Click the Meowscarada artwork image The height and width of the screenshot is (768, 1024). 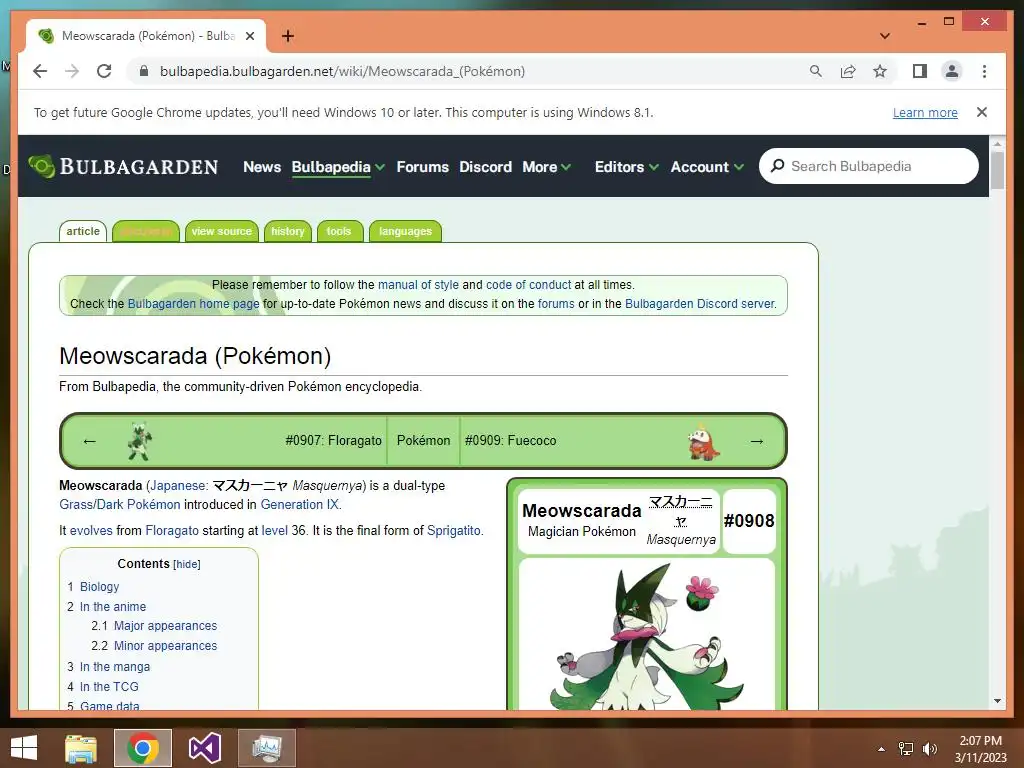pyautogui.click(x=647, y=637)
